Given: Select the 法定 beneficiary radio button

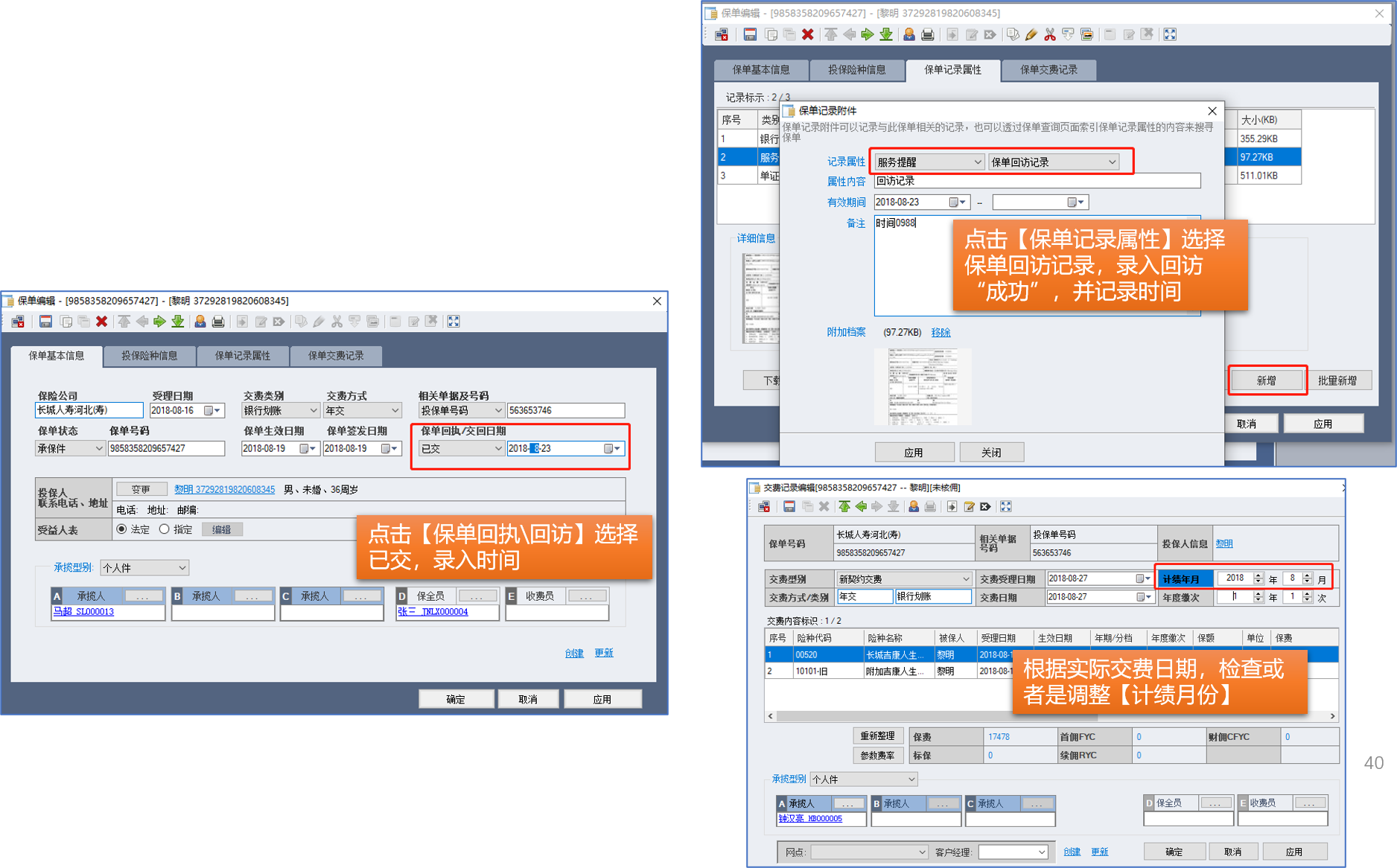Looking at the screenshot, I should [122, 529].
